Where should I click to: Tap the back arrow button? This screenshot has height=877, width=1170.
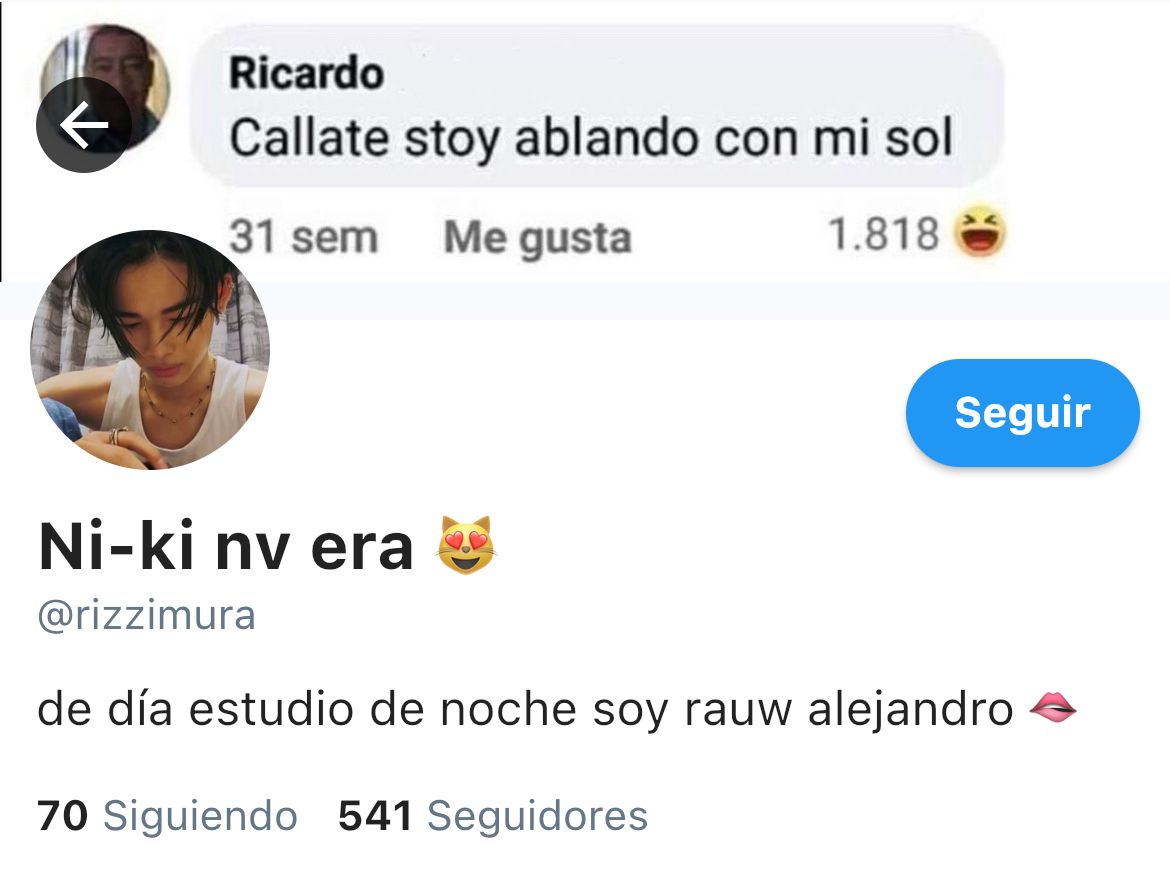[84, 125]
